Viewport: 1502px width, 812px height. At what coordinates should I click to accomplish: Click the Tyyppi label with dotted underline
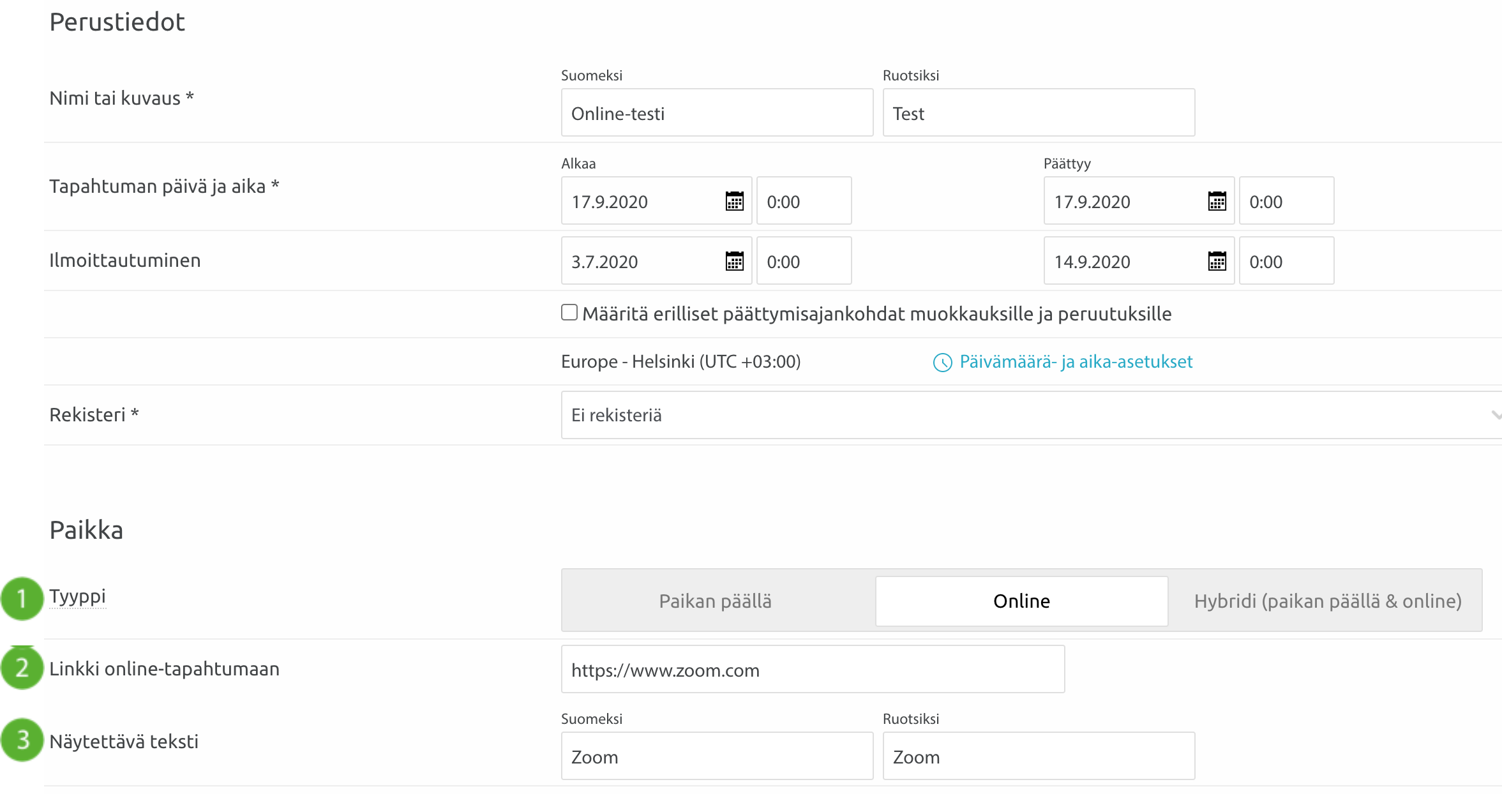[77, 597]
